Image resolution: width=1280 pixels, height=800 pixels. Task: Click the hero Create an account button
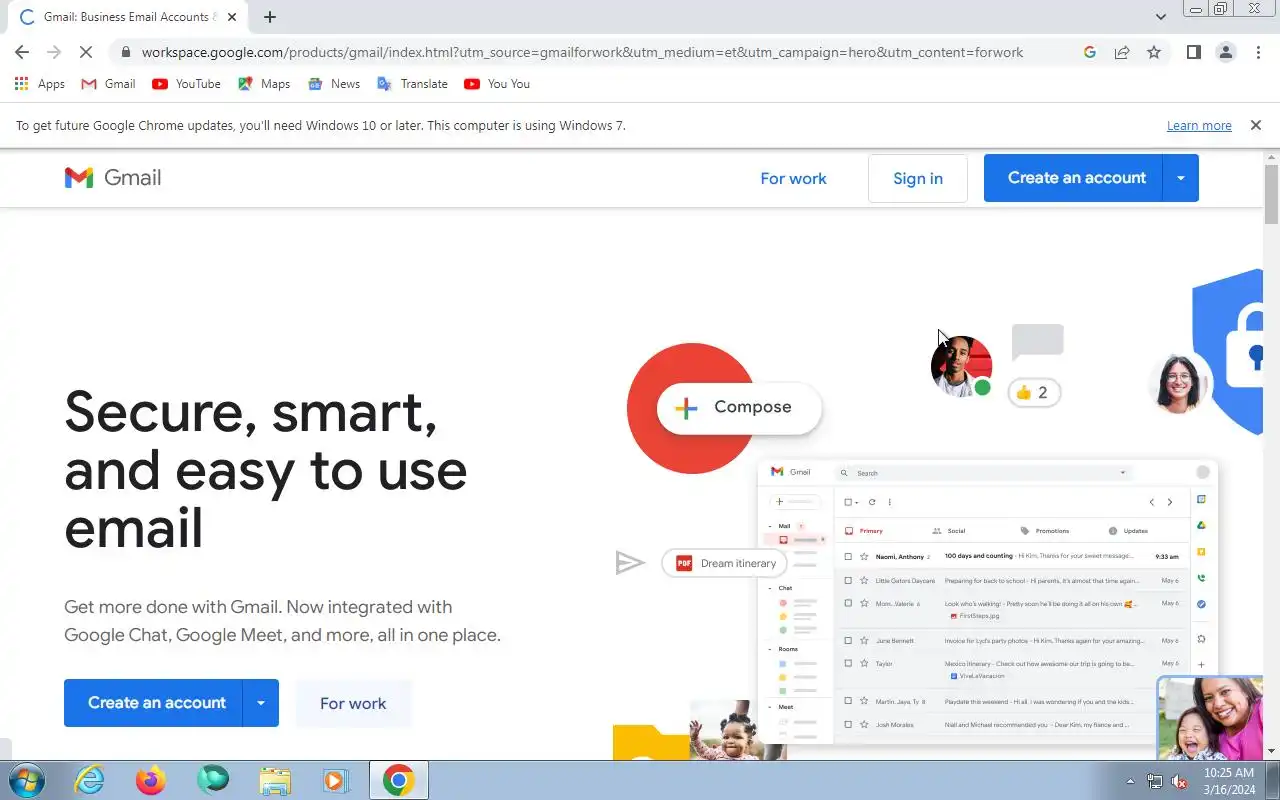pos(153,703)
